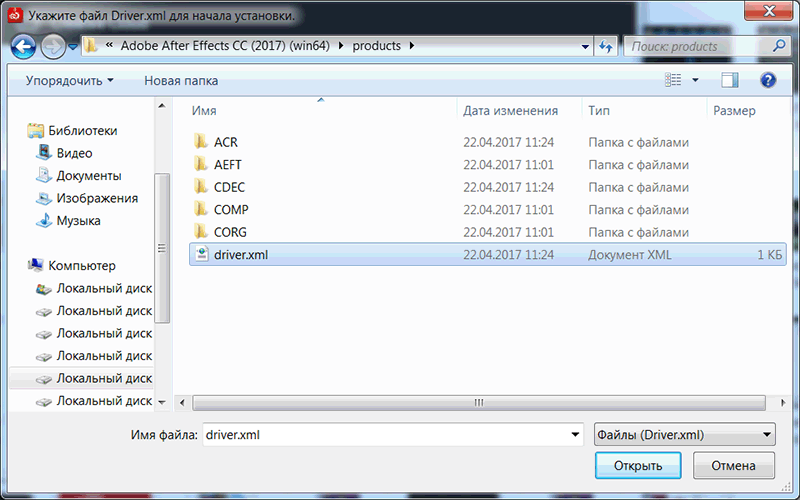The height and width of the screenshot is (500, 800).
Task: Click the folder icon in address bar
Action: (x=91, y=46)
